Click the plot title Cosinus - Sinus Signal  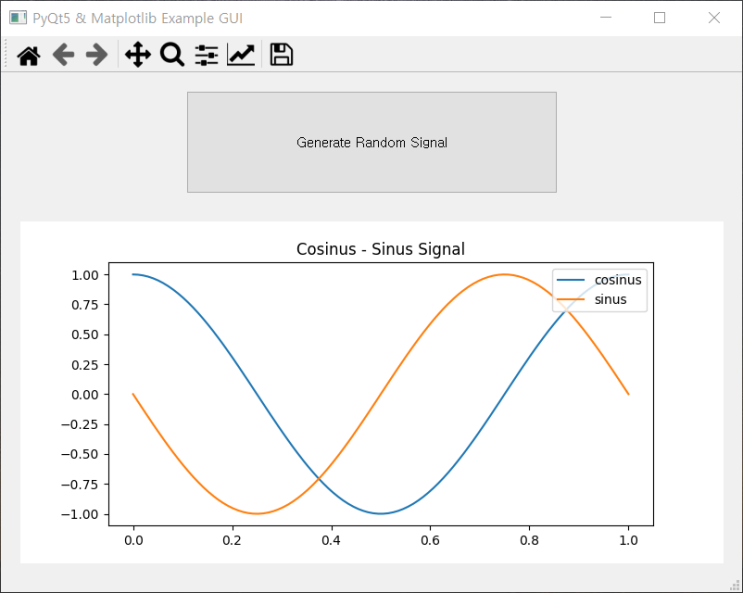tap(380, 249)
